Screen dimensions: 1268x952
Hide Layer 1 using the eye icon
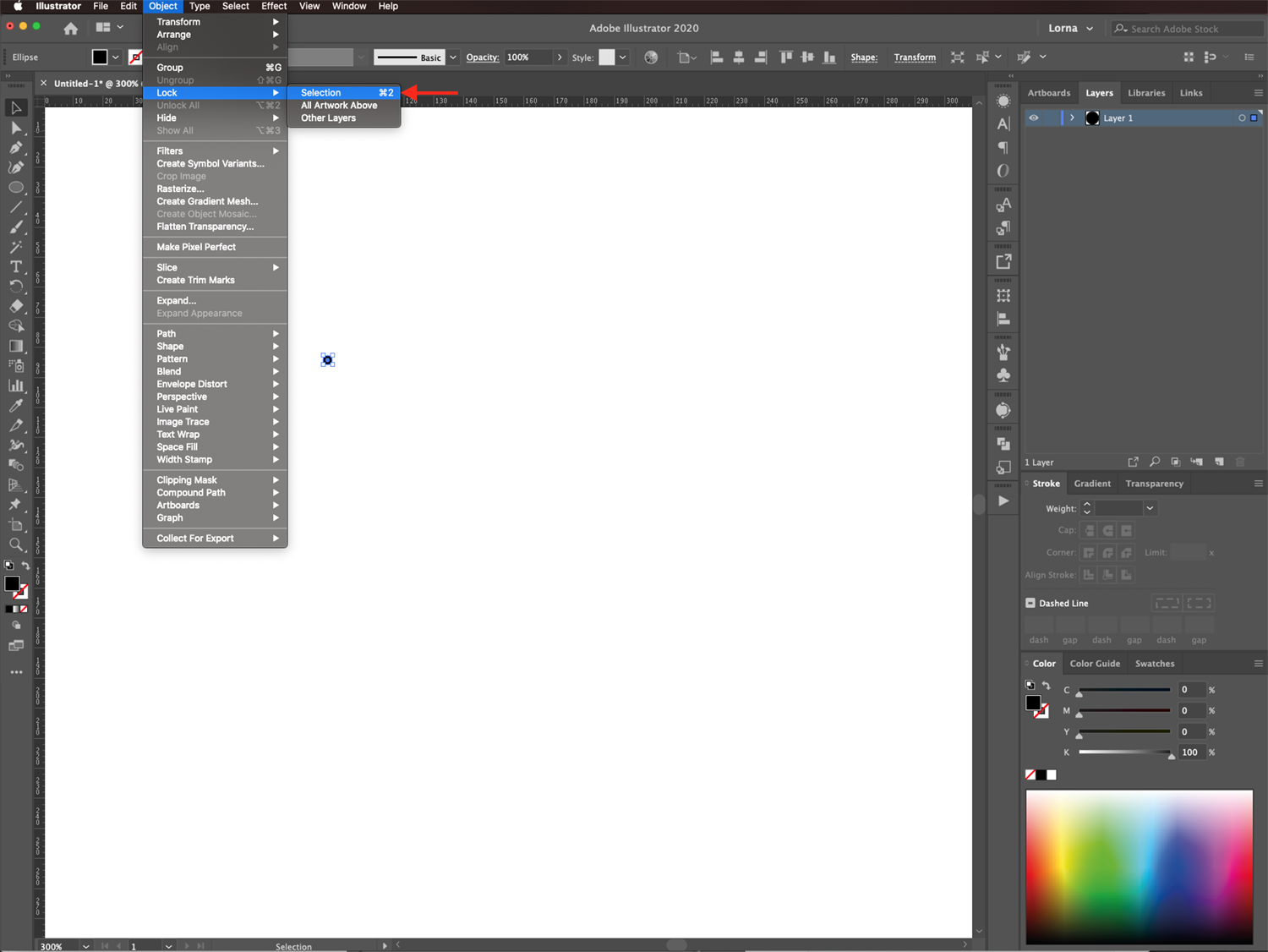pos(1033,118)
